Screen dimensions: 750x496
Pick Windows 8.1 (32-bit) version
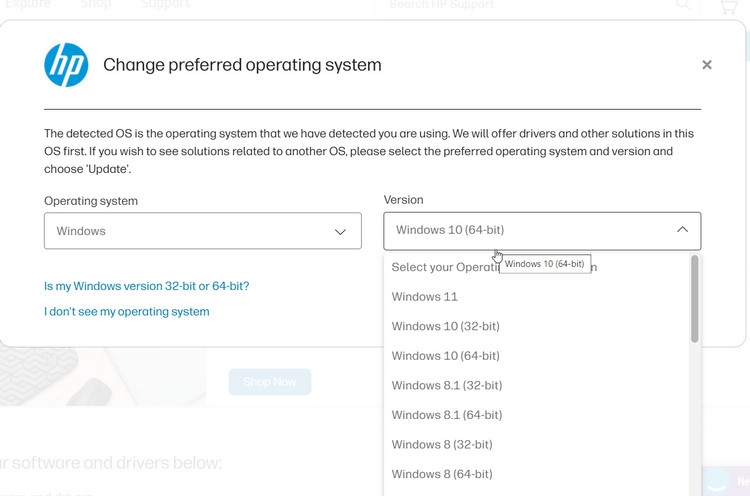[x=446, y=385]
